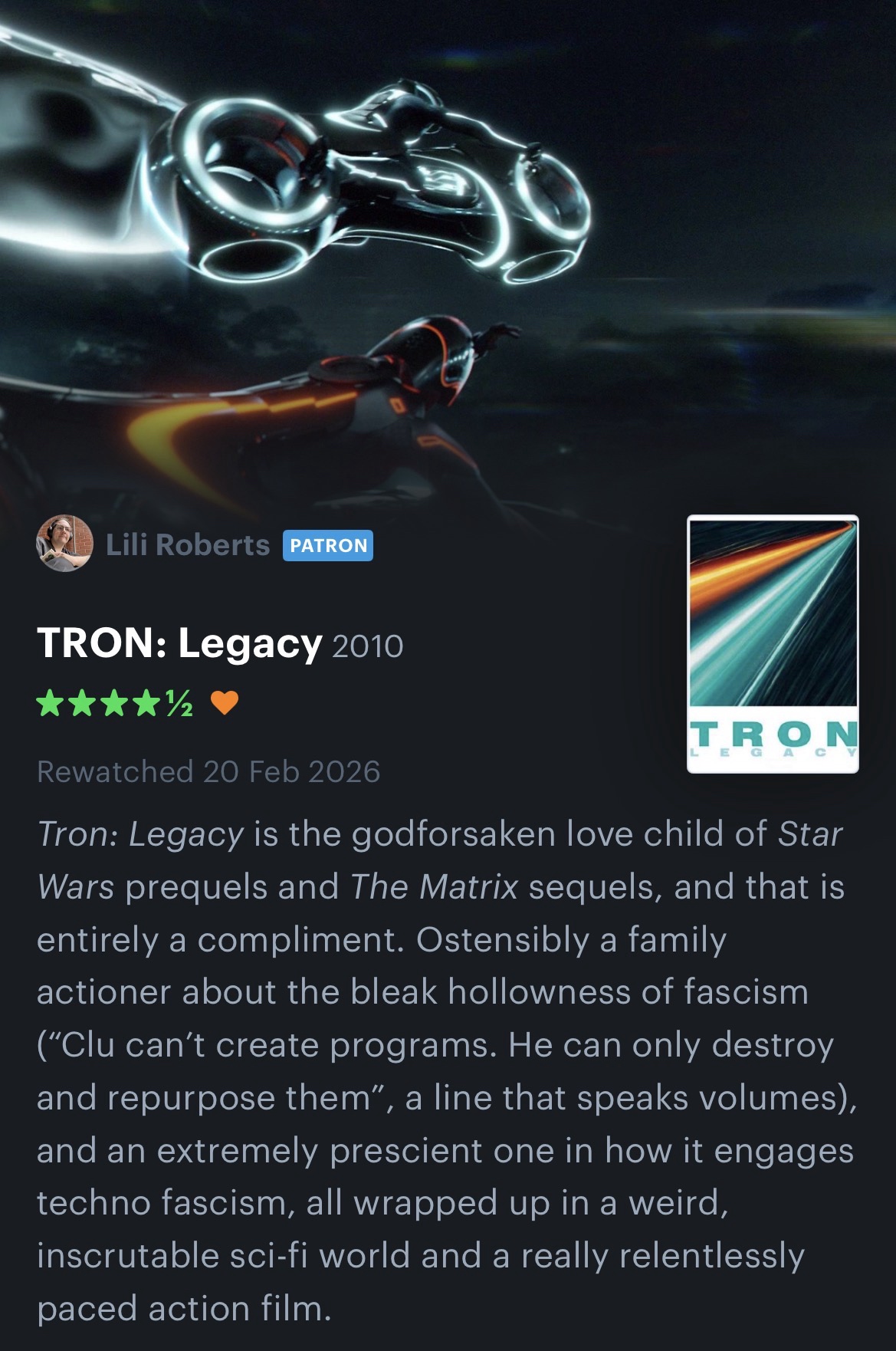Tap the Clu quote in the review
The image size is (896, 1351).
click(x=435, y=1071)
